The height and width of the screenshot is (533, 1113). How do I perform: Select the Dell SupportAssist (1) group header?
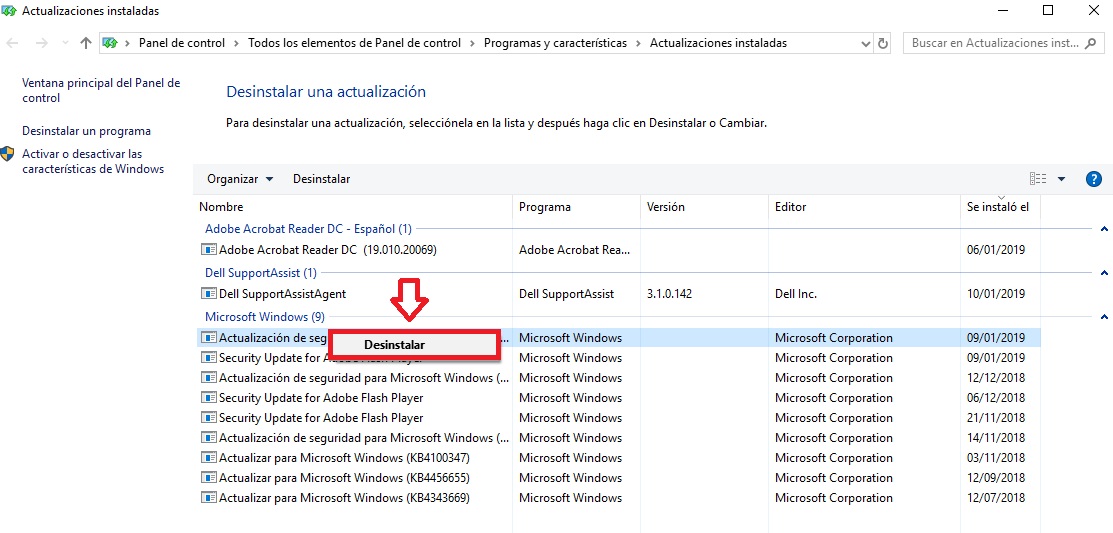(261, 273)
